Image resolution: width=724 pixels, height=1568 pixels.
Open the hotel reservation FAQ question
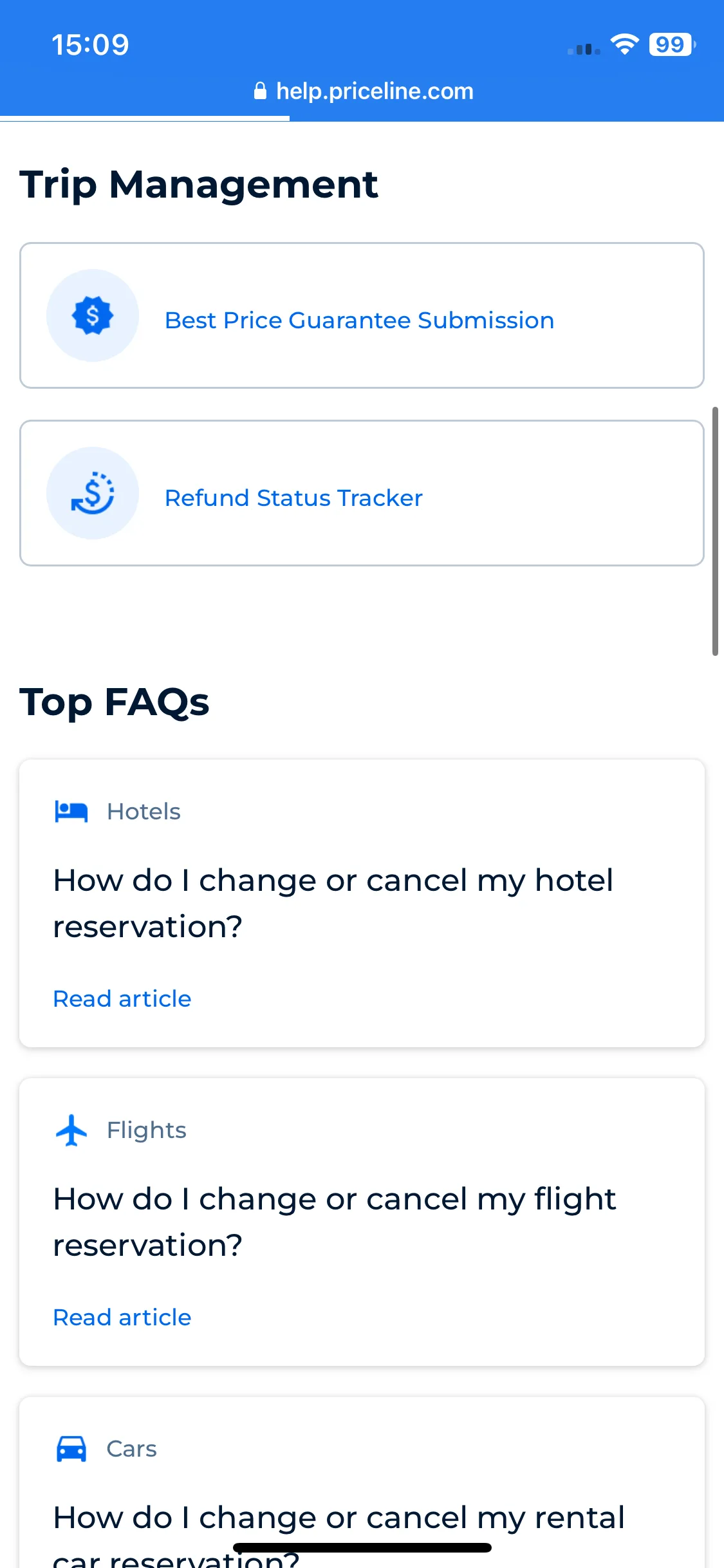[x=333, y=903]
